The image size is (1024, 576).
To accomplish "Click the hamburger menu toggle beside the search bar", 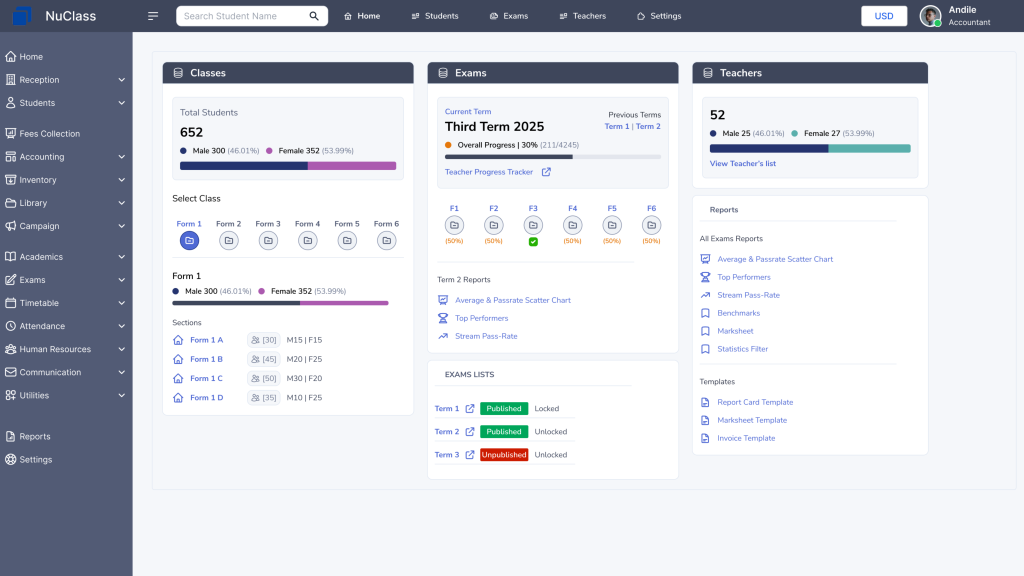I will pyautogui.click(x=152, y=15).
